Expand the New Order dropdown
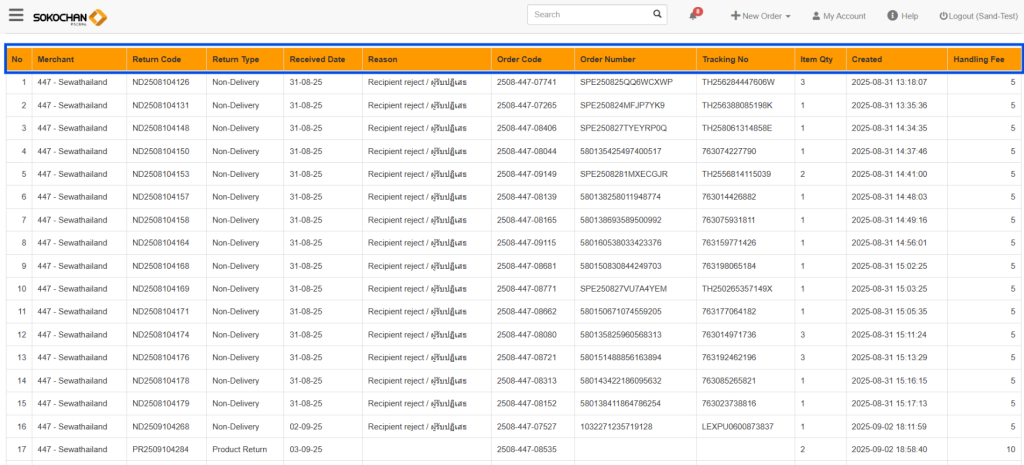This screenshot has width=1024, height=465. coord(760,16)
